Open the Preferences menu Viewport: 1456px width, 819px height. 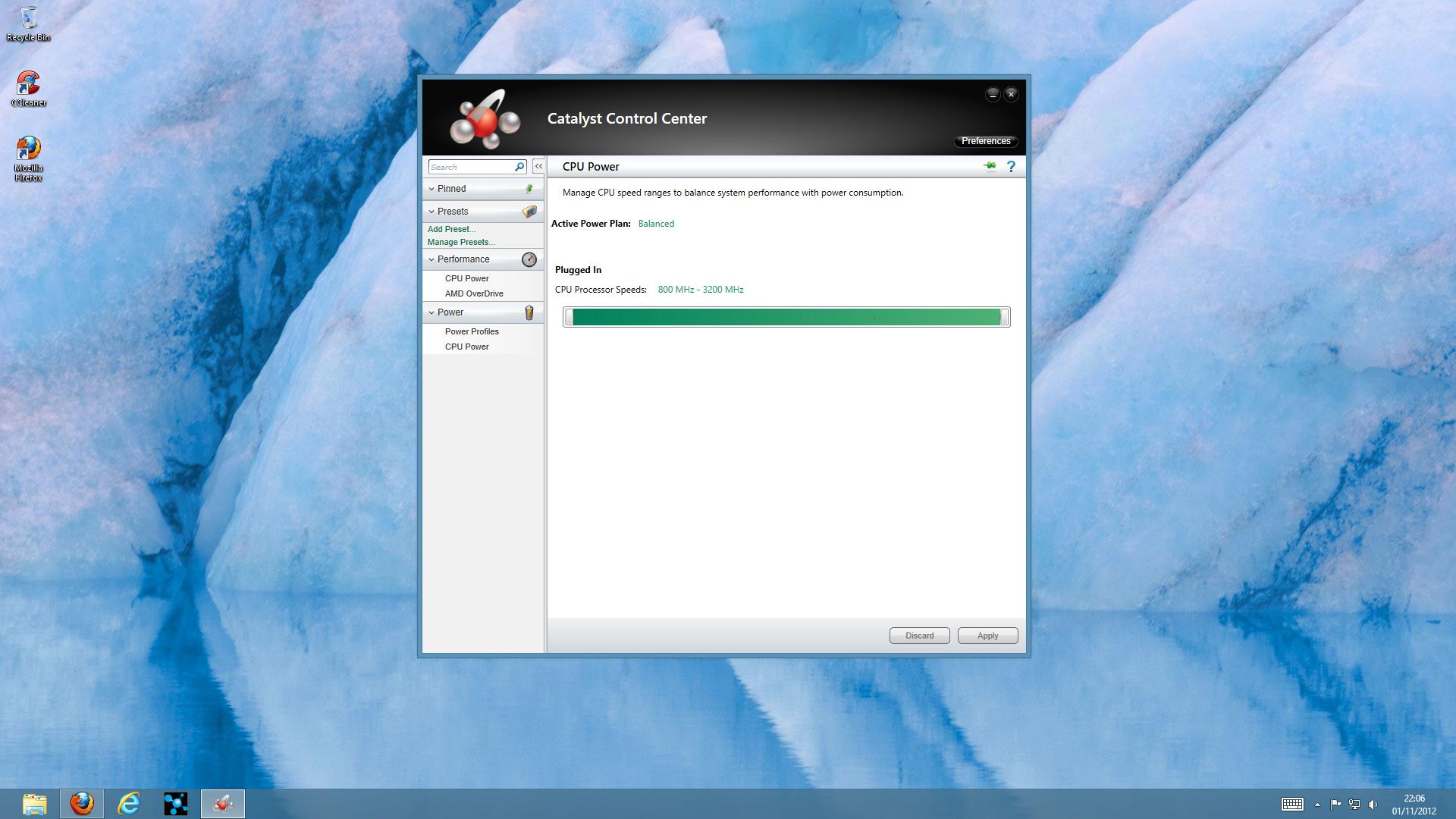(x=985, y=141)
